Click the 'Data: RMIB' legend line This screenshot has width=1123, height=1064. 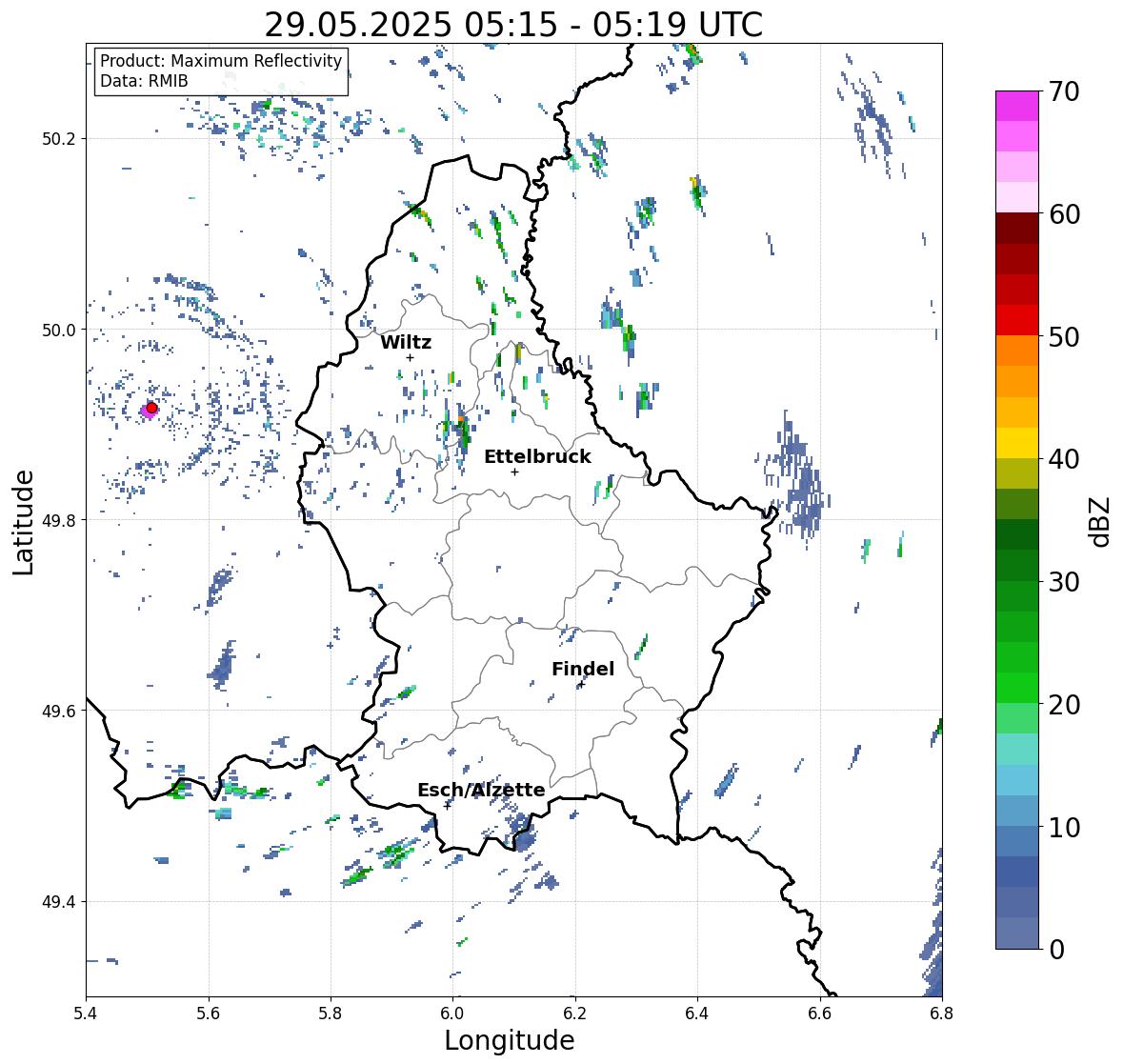tap(144, 81)
